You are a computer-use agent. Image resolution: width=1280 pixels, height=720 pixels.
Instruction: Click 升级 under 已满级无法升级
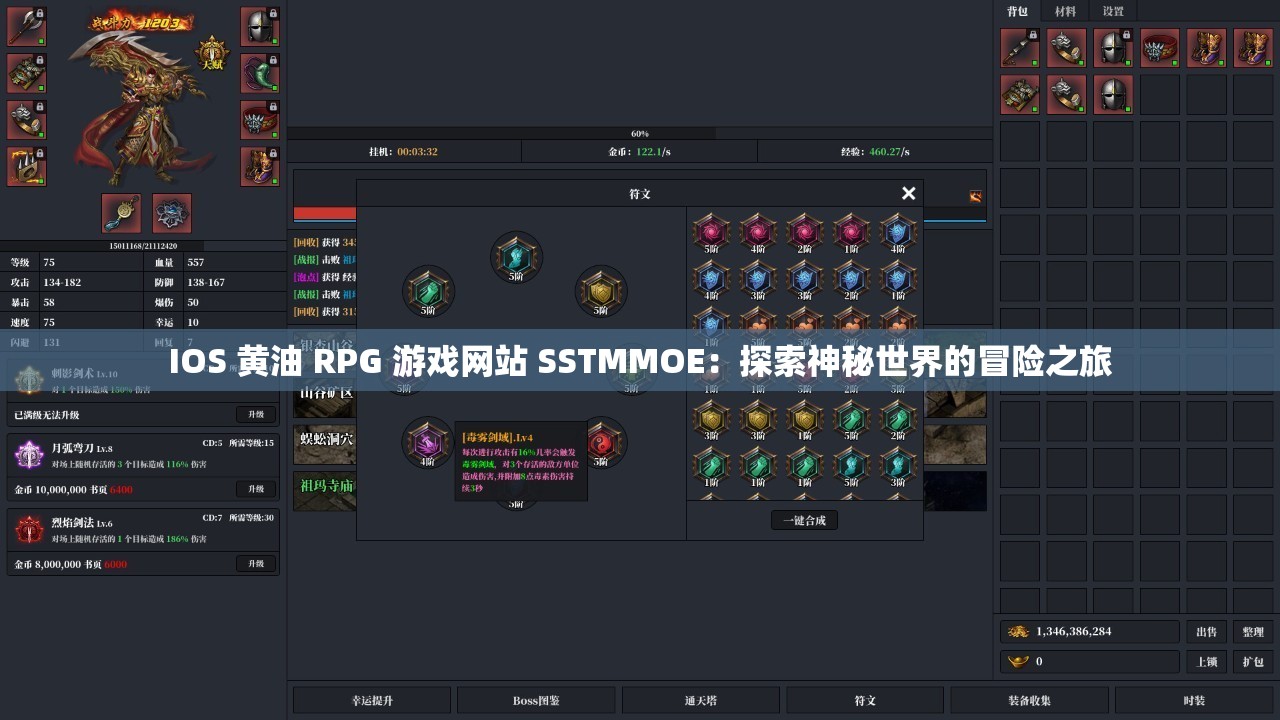click(x=256, y=414)
